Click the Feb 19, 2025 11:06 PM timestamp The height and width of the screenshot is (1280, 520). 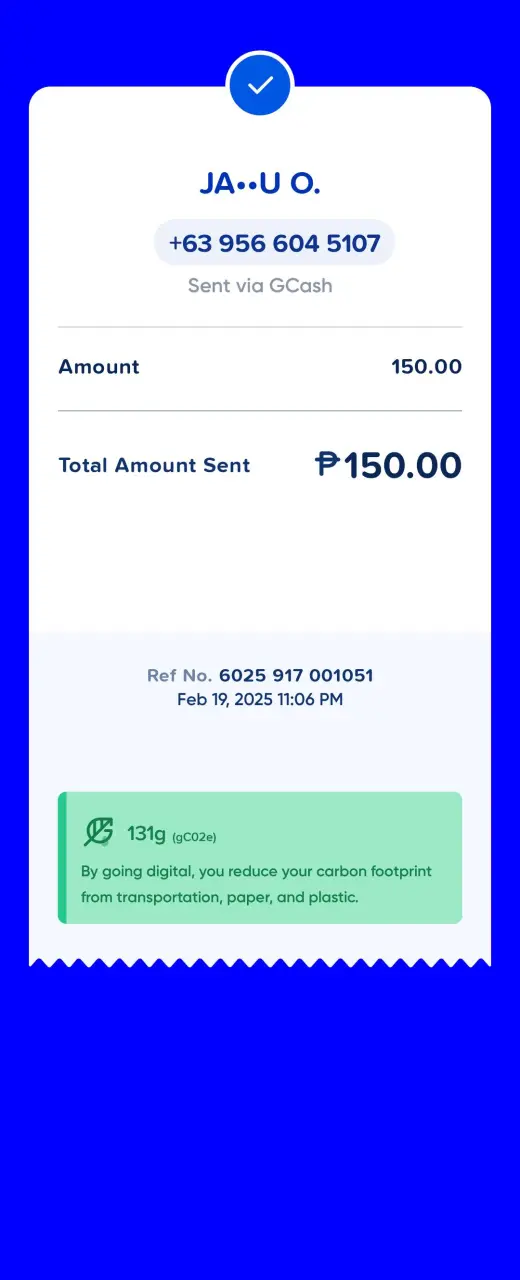(x=260, y=700)
